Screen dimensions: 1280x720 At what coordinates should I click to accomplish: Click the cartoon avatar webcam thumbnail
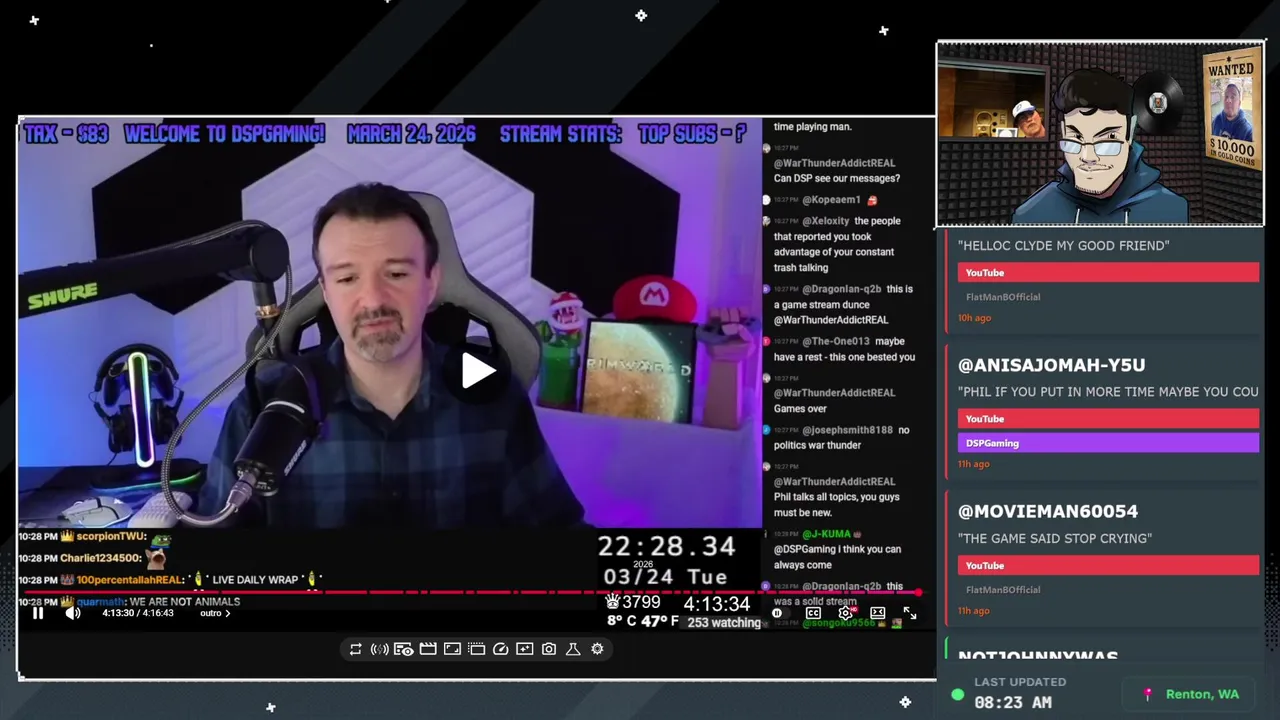1100,135
